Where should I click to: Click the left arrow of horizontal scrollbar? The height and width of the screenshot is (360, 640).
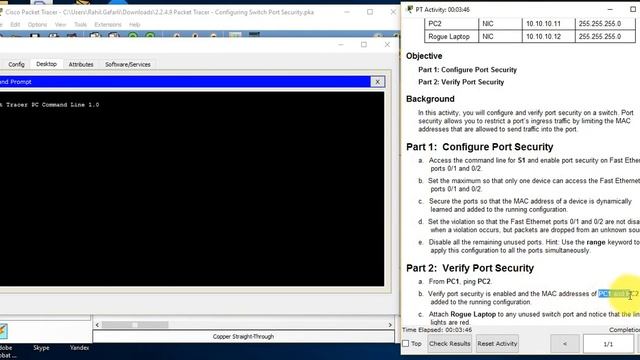pos(97,325)
